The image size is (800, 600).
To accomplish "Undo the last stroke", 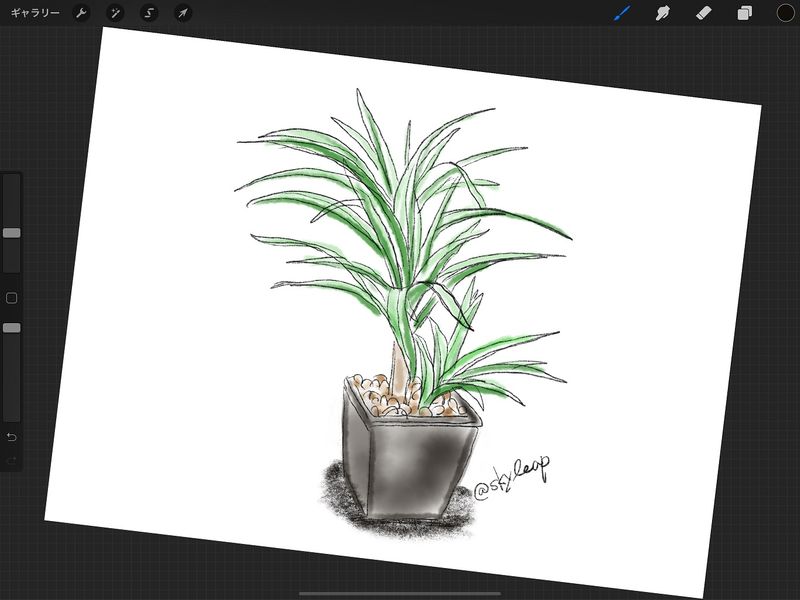I will pos(12,437).
